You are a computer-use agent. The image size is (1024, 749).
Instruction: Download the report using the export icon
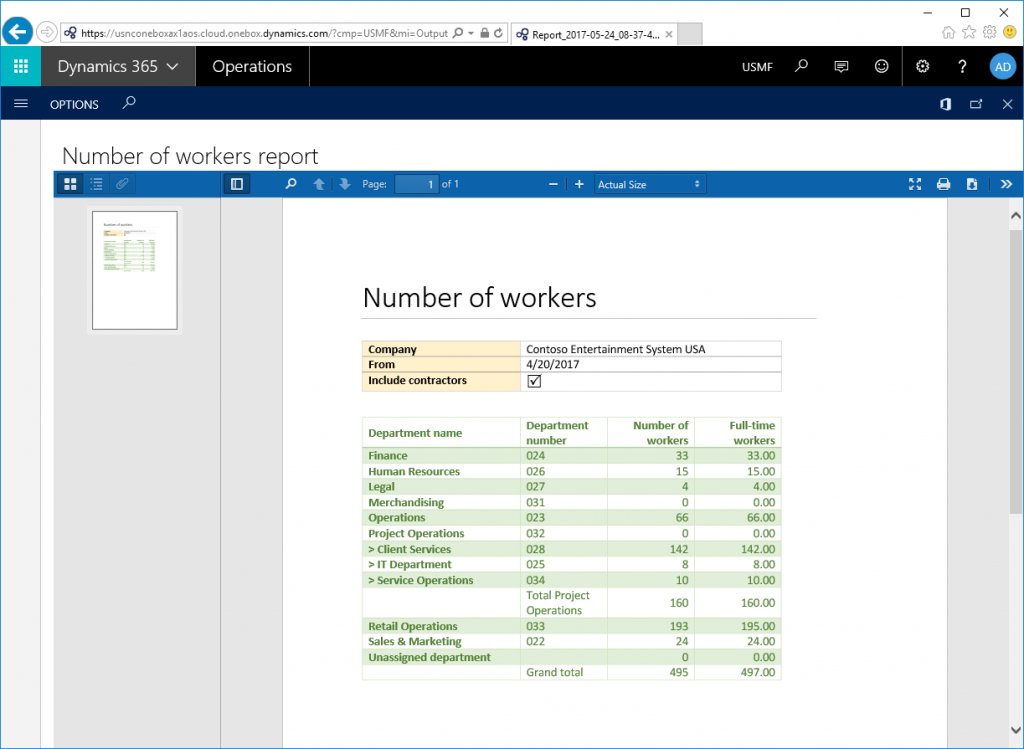click(x=972, y=184)
